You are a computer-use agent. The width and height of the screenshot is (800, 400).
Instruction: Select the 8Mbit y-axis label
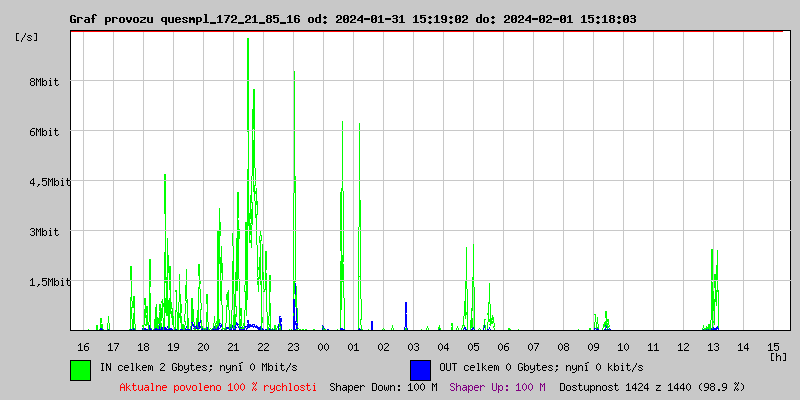[43, 82]
